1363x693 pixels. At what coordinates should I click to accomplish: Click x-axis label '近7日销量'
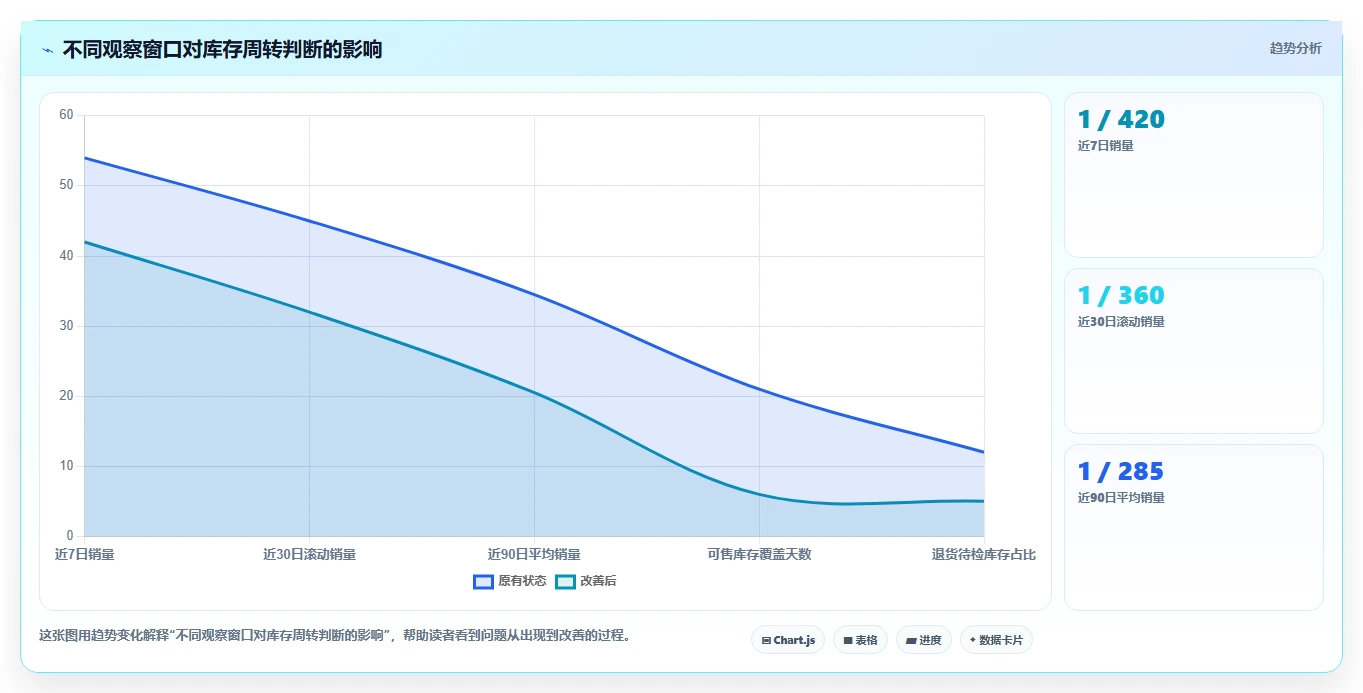[x=85, y=554]
